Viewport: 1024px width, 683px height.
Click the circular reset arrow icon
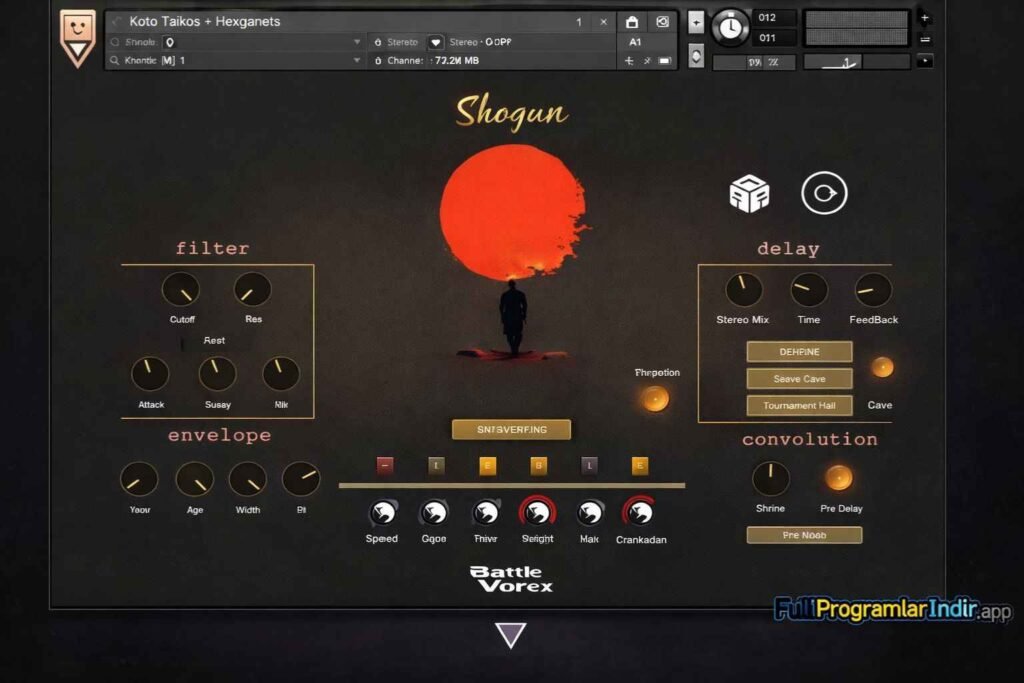pos(824,193)
